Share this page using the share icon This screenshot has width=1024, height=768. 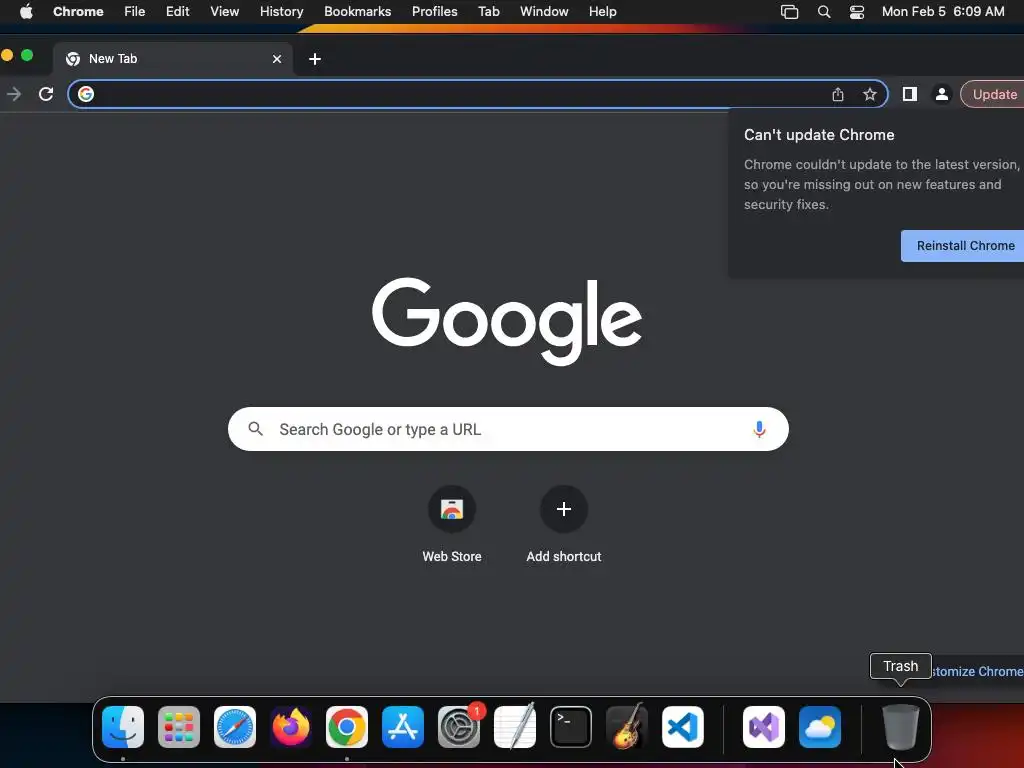(838, 95)
